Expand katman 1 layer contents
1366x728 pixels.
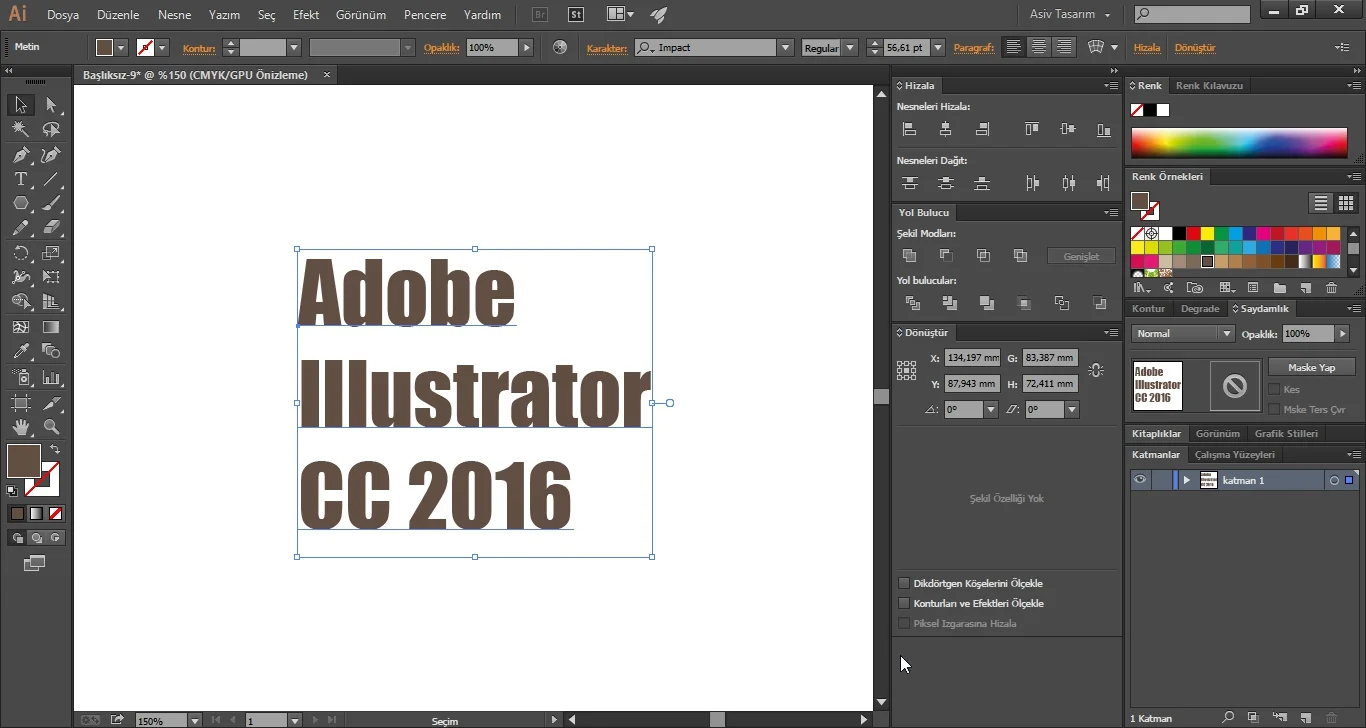click(x=1187, y=480)
